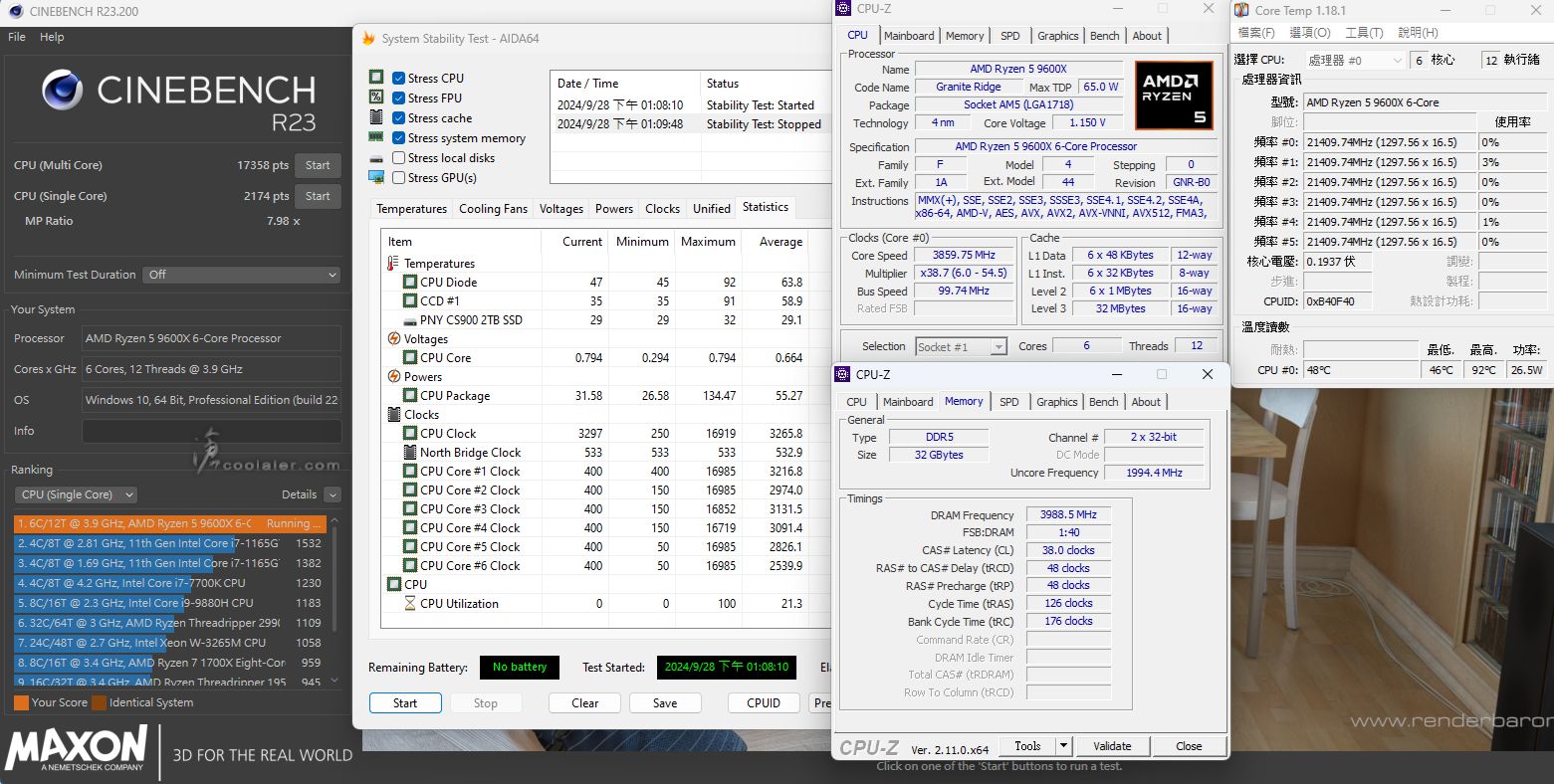Click the Cinebench Info input field
The height and width of the screenshot is (784, 1554).
pyautogui.click(x=211, y=431)
